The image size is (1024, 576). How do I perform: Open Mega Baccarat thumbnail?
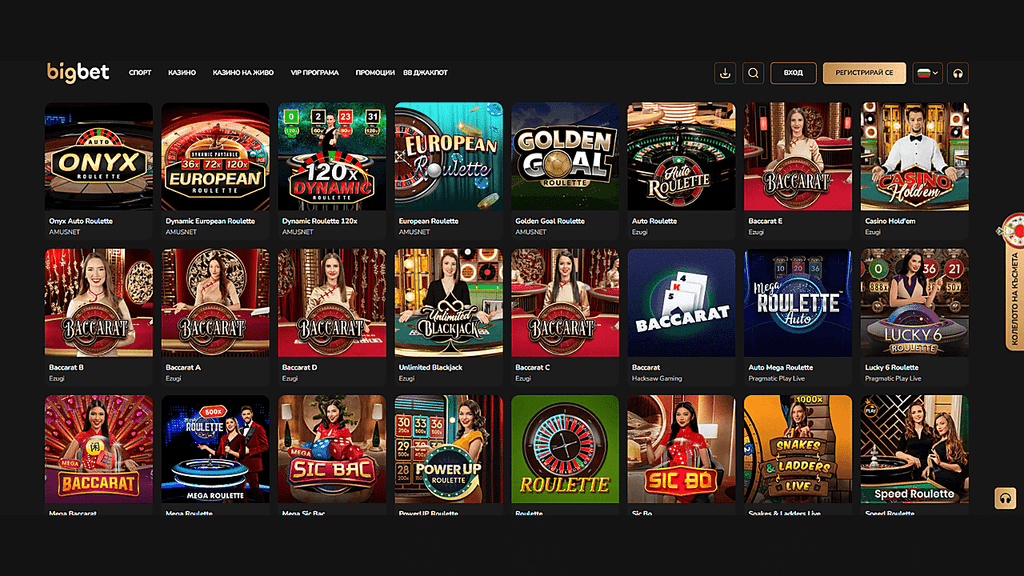click(99, 449)
